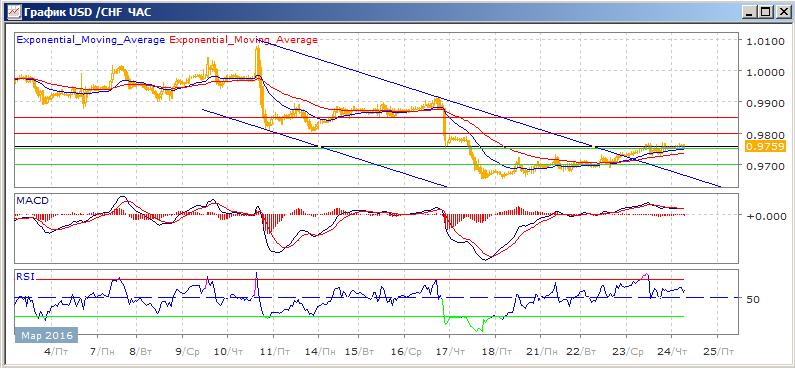Click the blue Exponential_Moving_Average label
Screen dimensions: 795x372
(x=91, y=40)
